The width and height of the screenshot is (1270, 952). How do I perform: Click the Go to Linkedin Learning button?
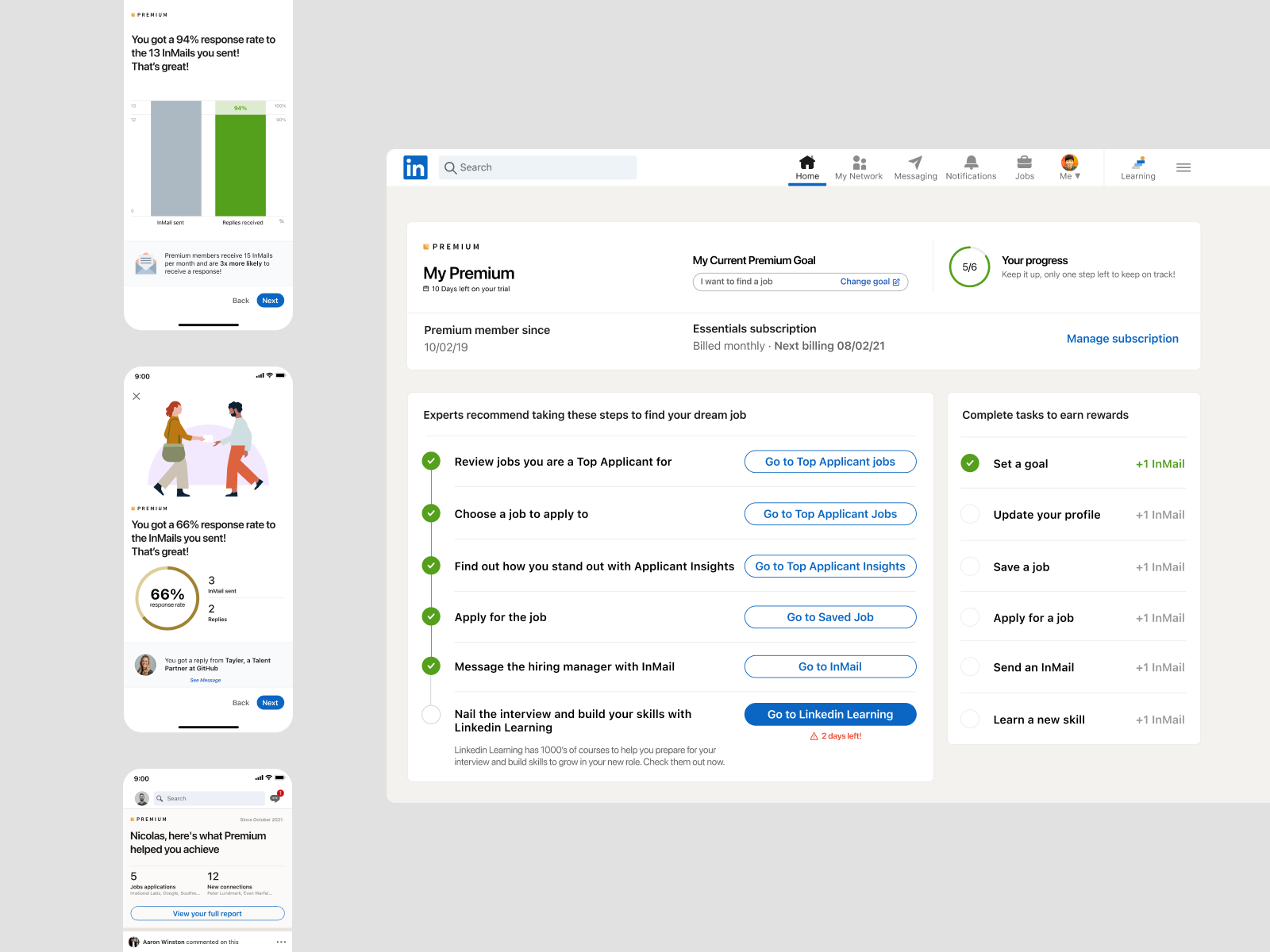pyautogui.click(x=829, y=715)
